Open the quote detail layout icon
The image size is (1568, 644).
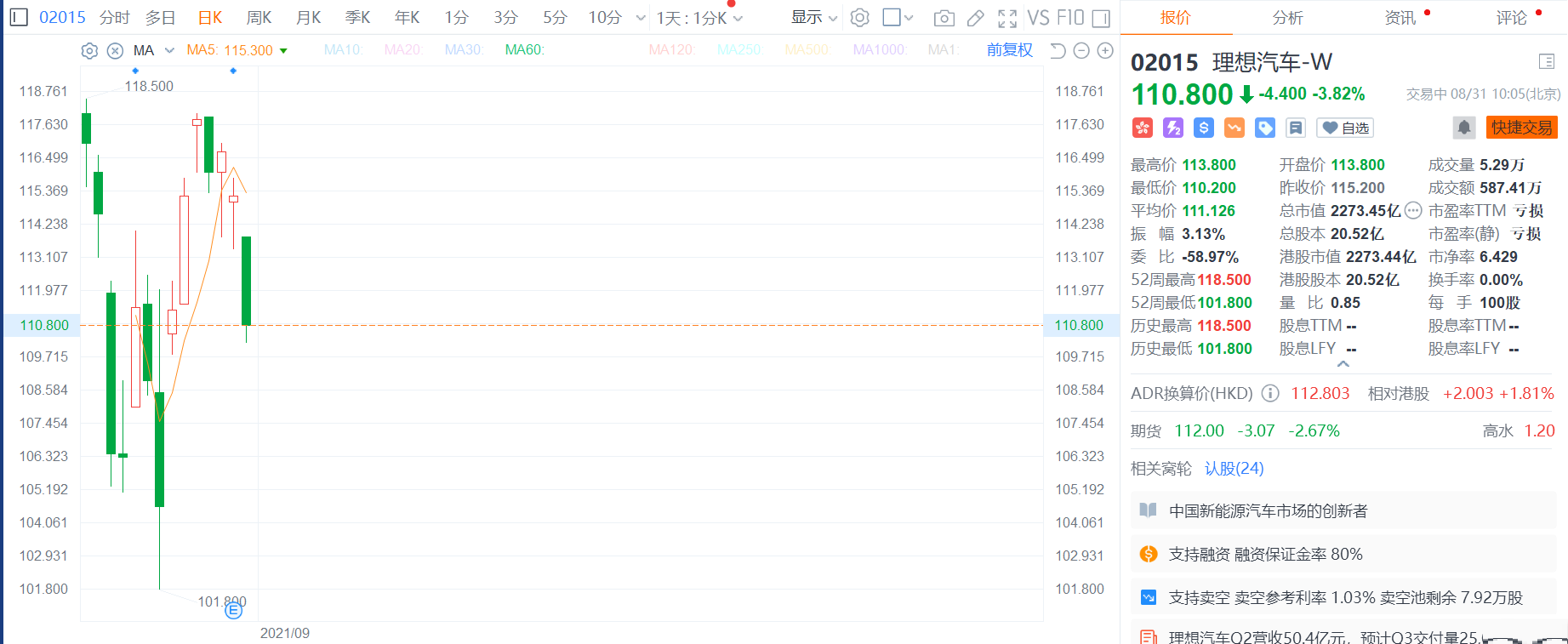1547,61
